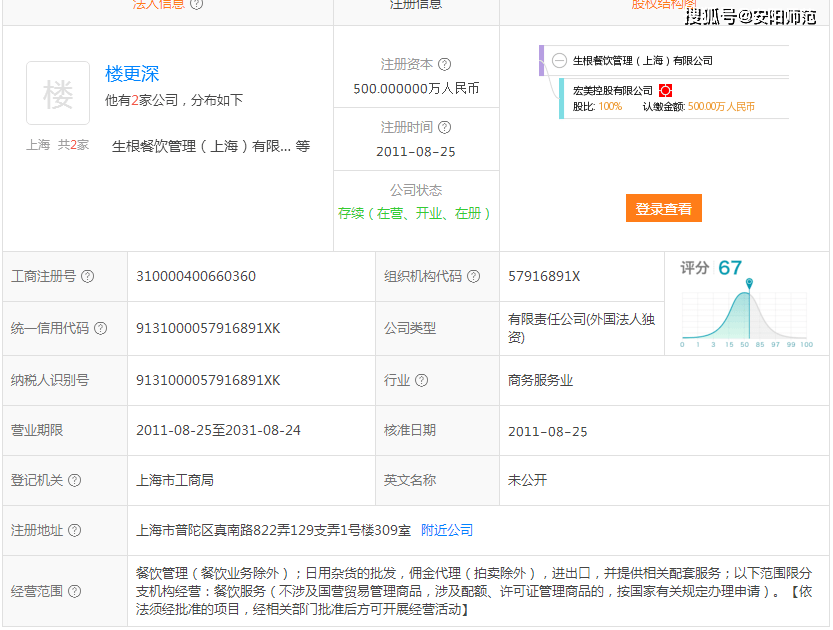Click the score marker on 评分 chart
833x630 pixels.
point(749,284)
